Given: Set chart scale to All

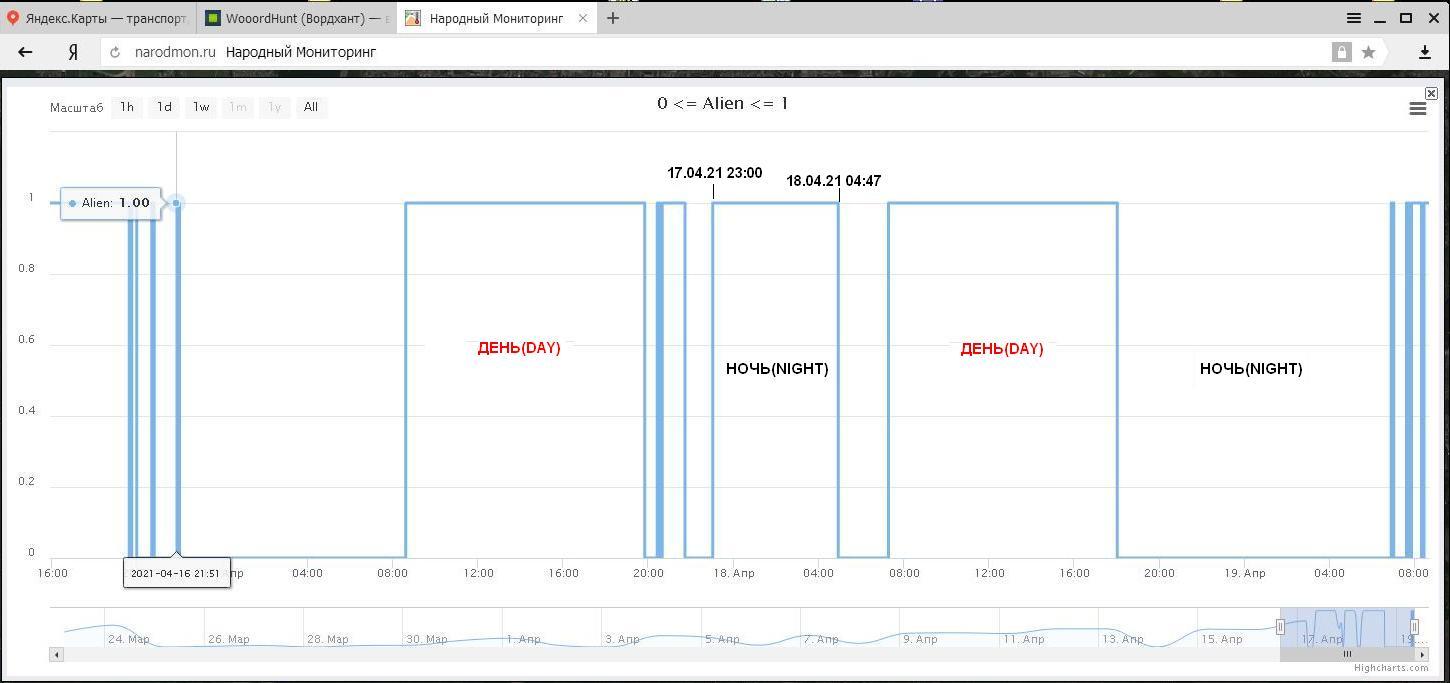Looking at the screenshot, I should click(311, 107).
